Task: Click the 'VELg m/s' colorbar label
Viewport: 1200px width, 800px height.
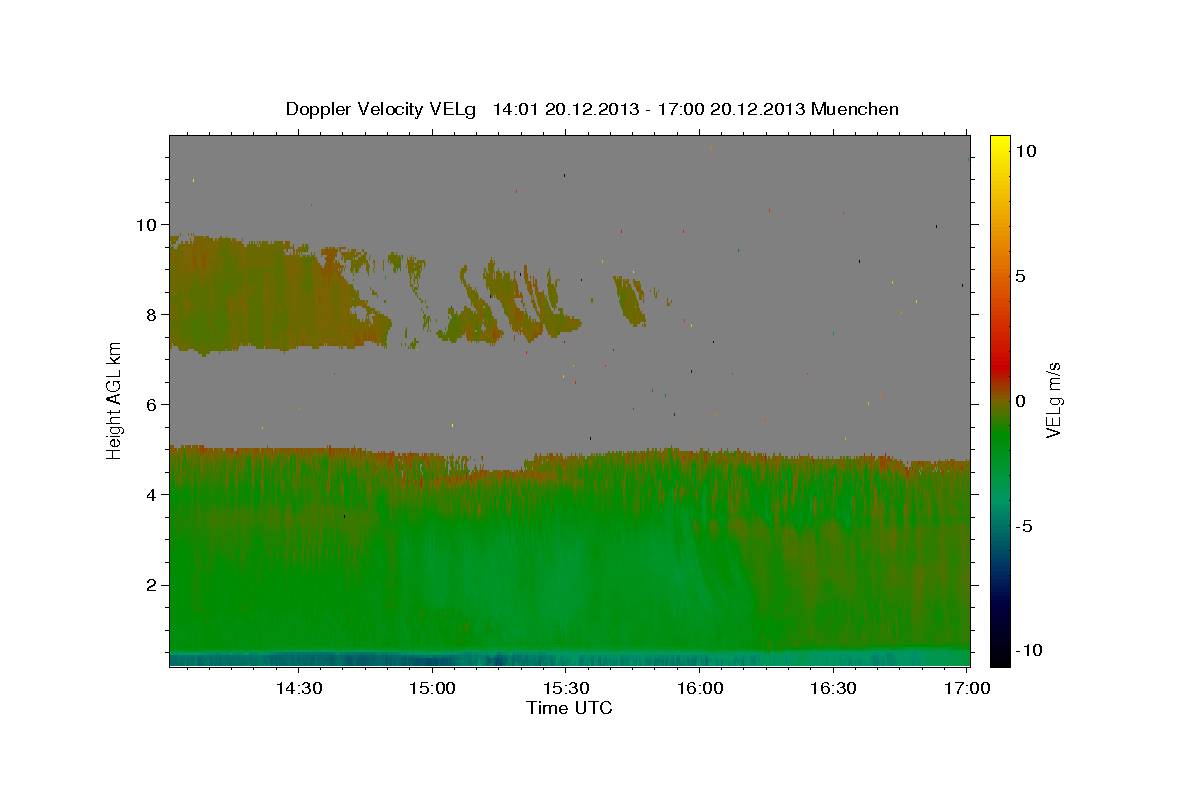Action: coord(1052,400)
